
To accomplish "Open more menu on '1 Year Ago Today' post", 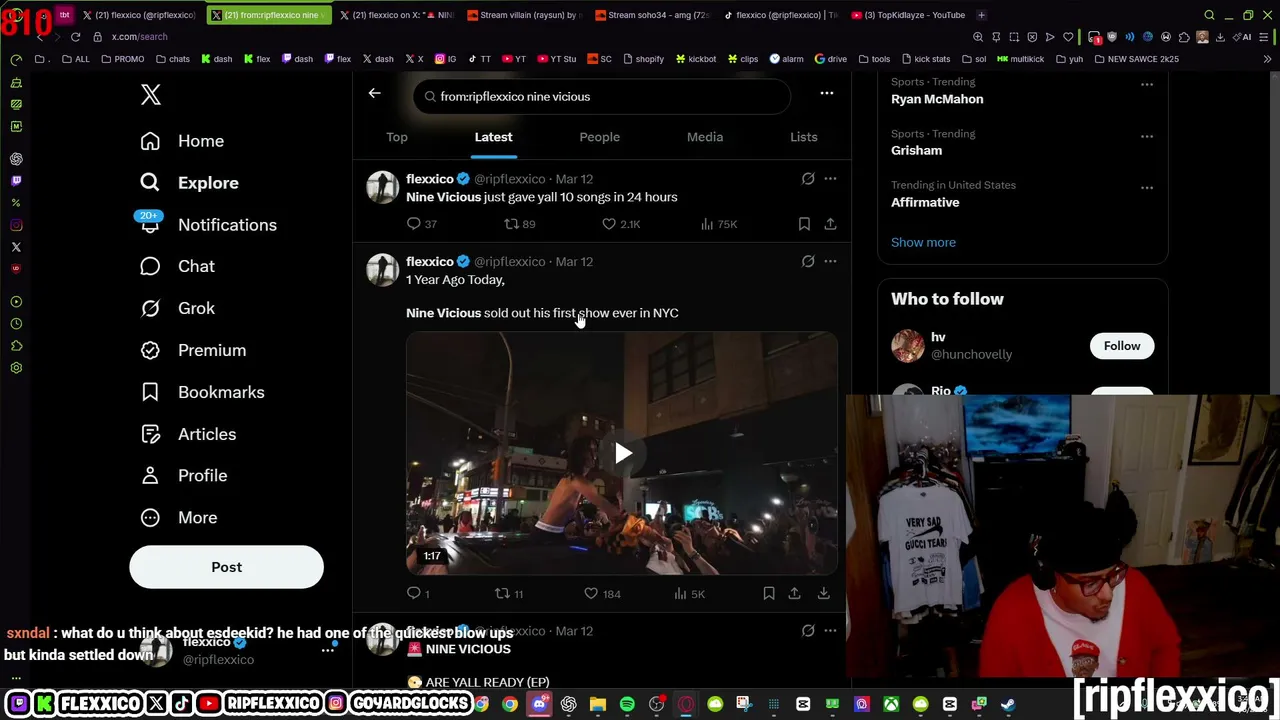I will point(830,261).
